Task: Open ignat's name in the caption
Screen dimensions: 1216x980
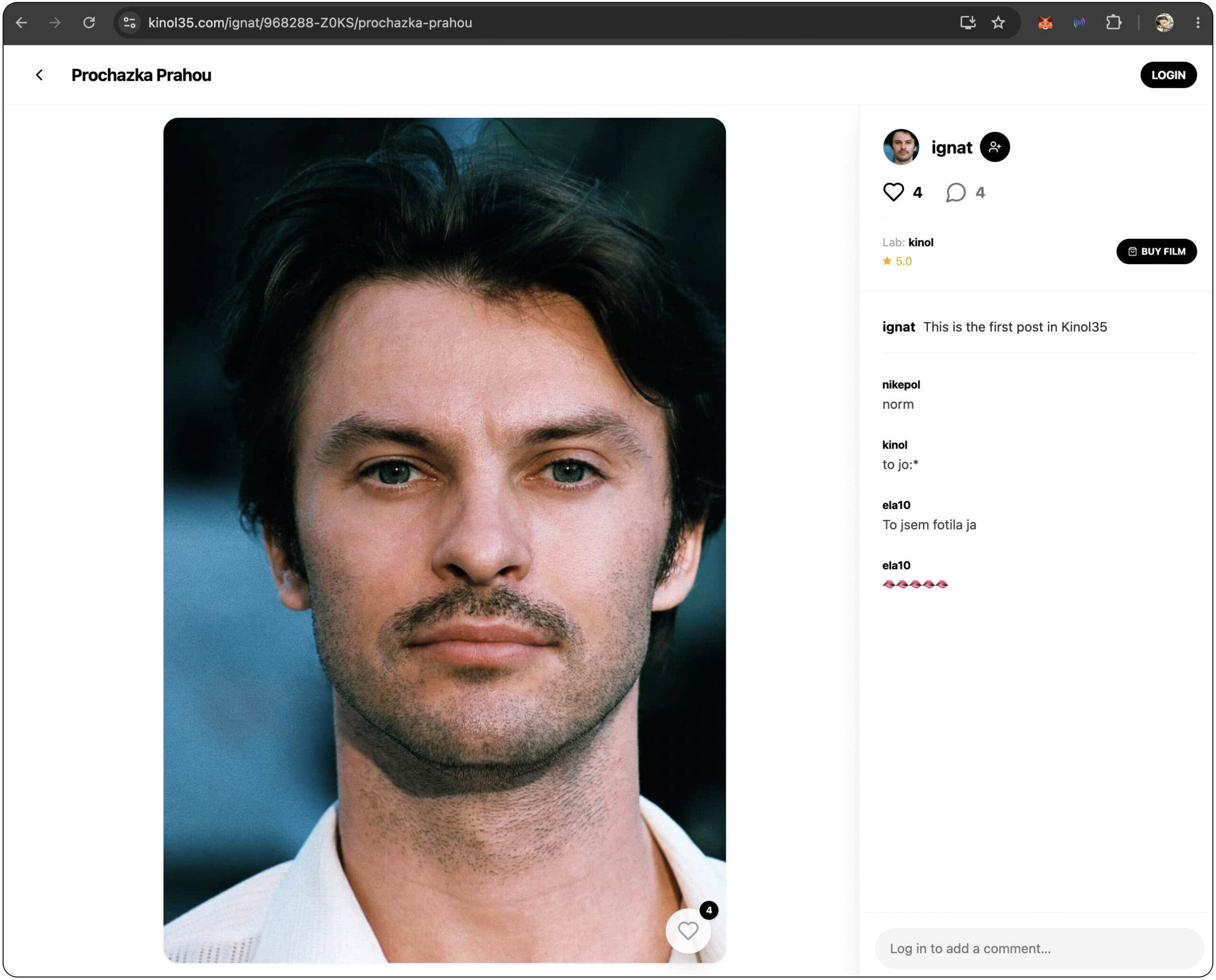Action: [898, 327]
